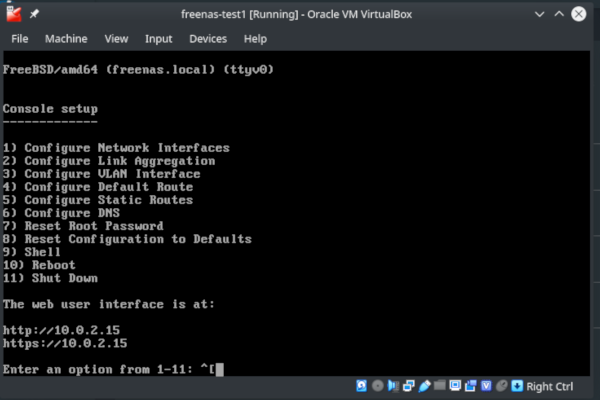Click the optical drive status icon
This screenshot has width=600, height=400.
tap(378, 386)
